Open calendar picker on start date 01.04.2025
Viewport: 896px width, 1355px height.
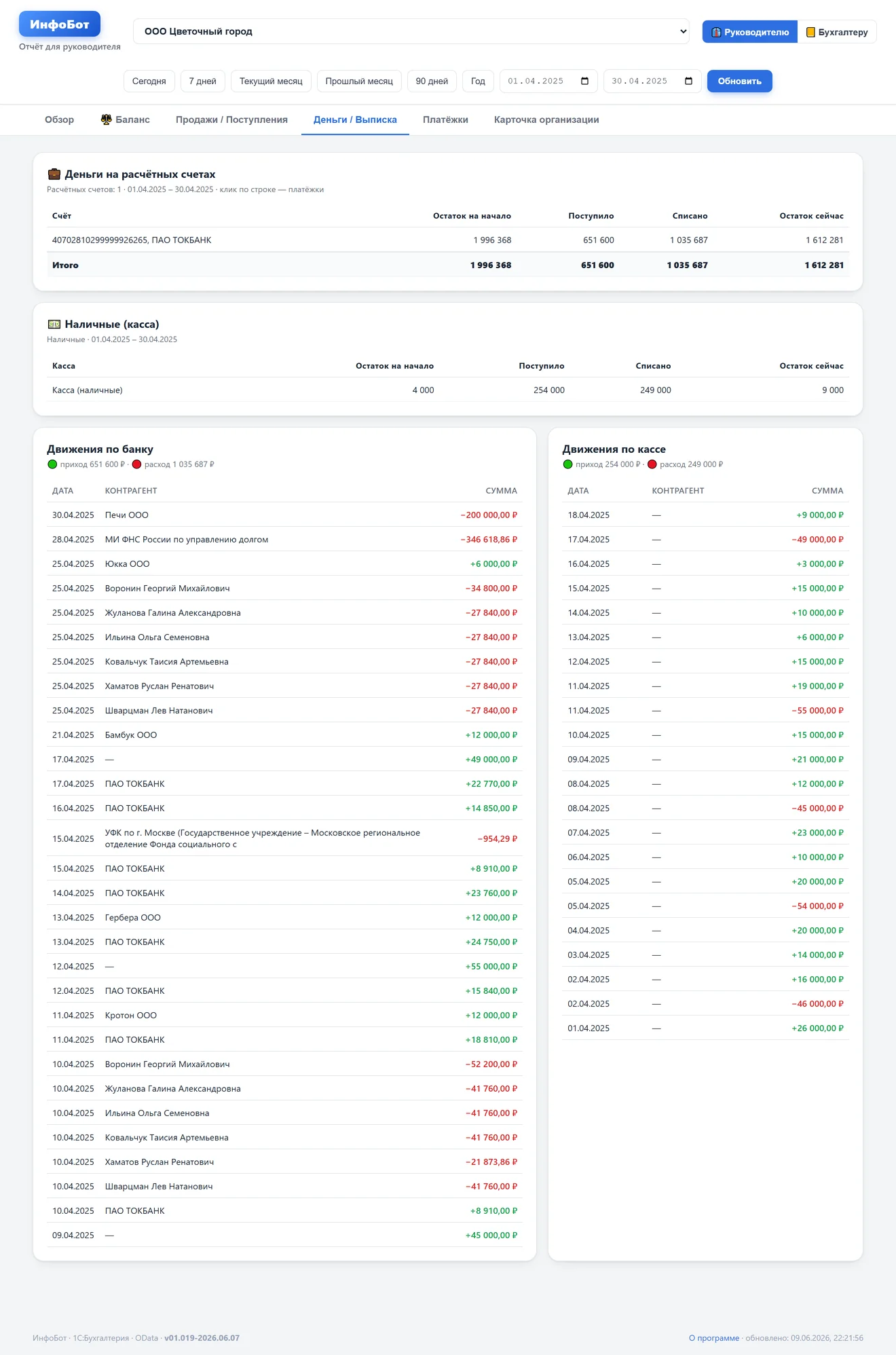click(x=585, y=81)
